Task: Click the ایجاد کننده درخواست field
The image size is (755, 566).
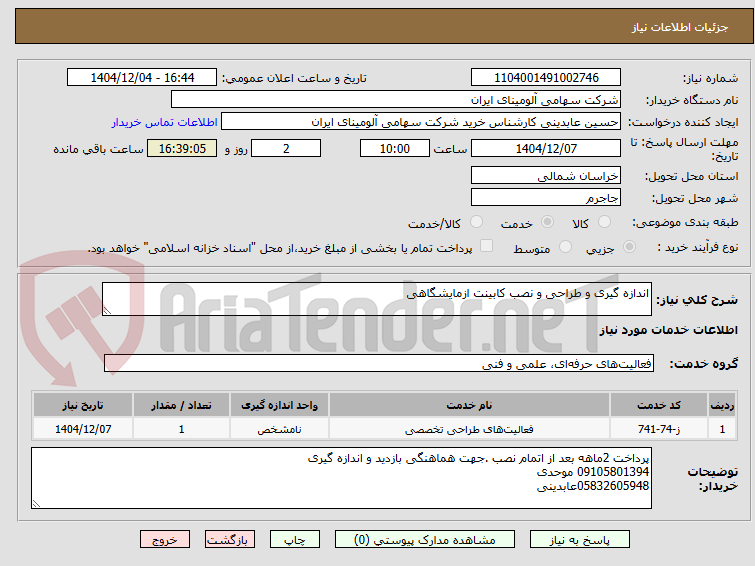Action: (x=421, y=122)
